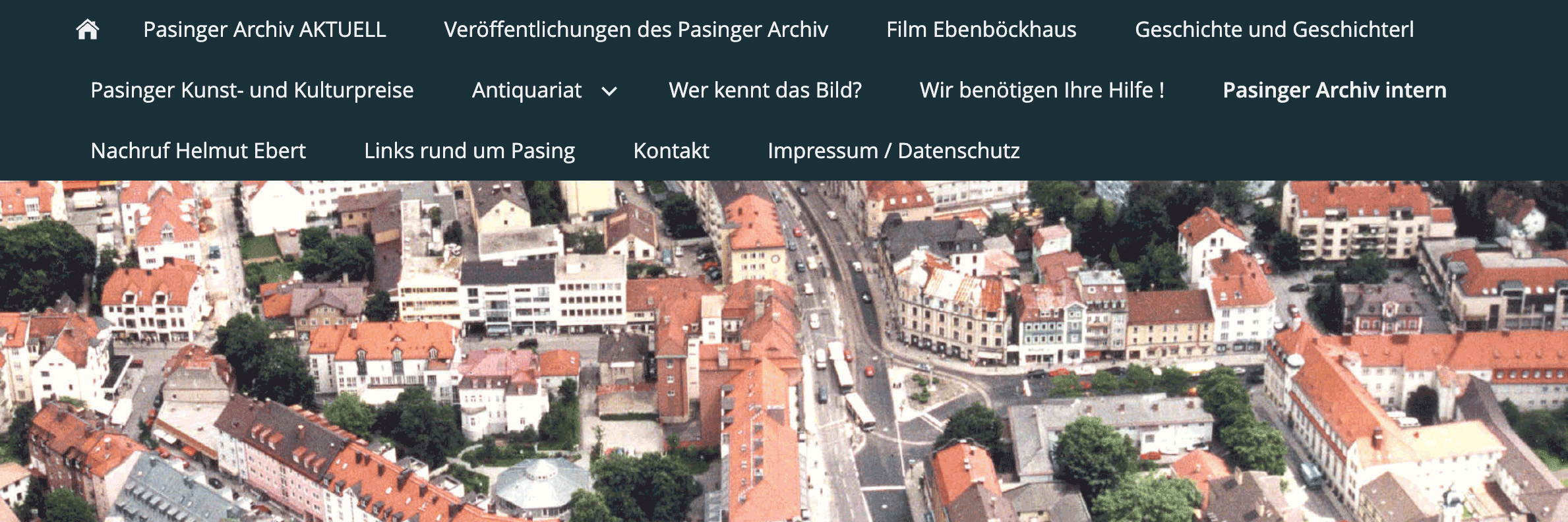Open the Kontakt page
Image resolution: width=1568 pixels, height=522 pixels.
point(671,151)
